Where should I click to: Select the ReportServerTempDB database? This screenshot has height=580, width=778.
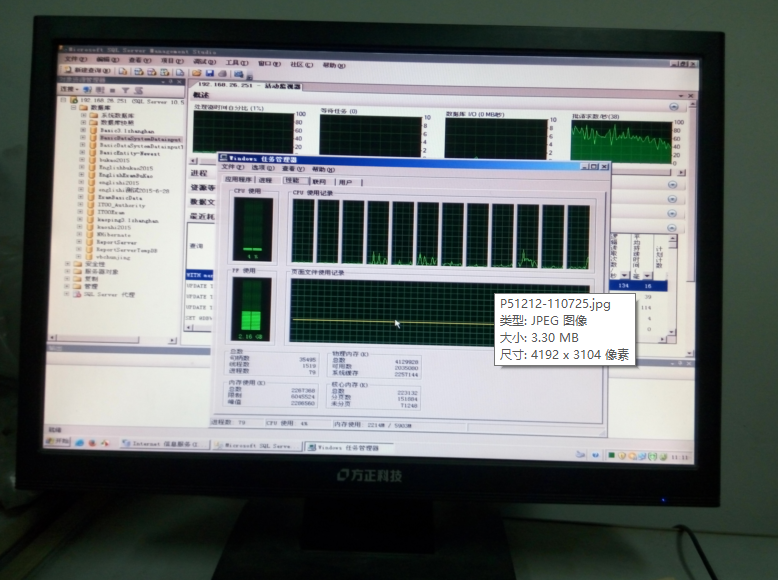[127, 250]
